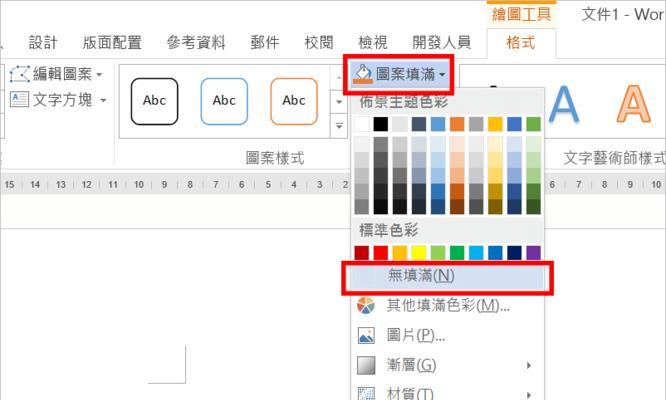
Task: Click the picture fill icon beside 圖片(P)
Action: [x=366, y=335]
